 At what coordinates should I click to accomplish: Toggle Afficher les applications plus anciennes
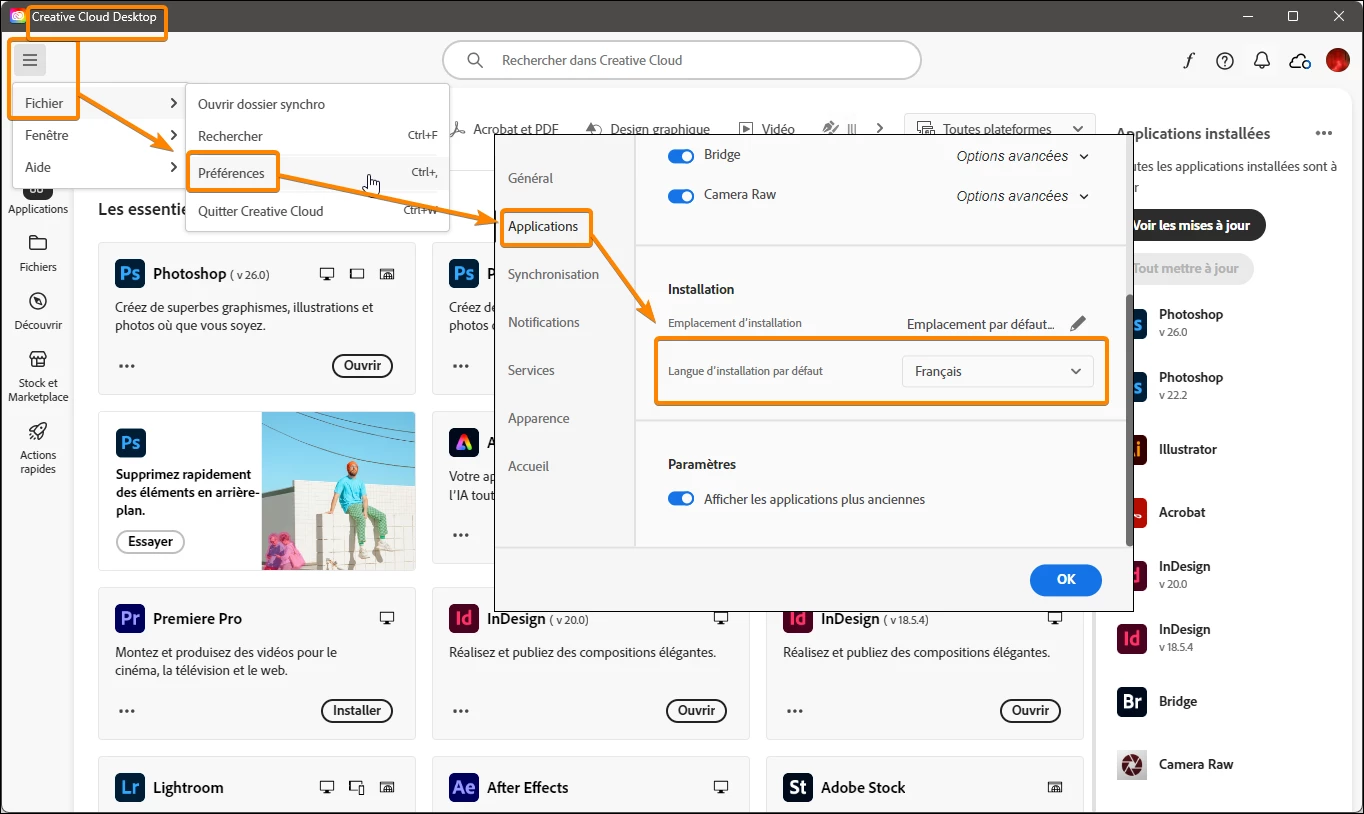pyautogui.click(x=681, y=499)
